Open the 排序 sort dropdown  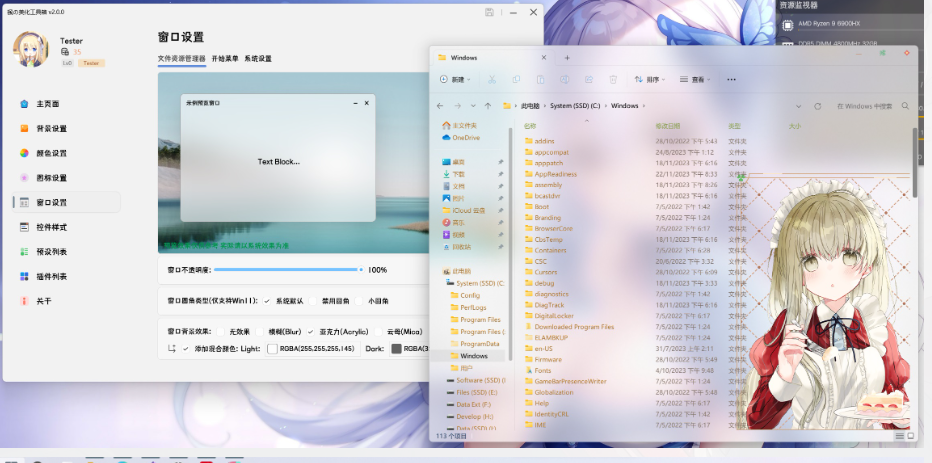tap(650, 79)
